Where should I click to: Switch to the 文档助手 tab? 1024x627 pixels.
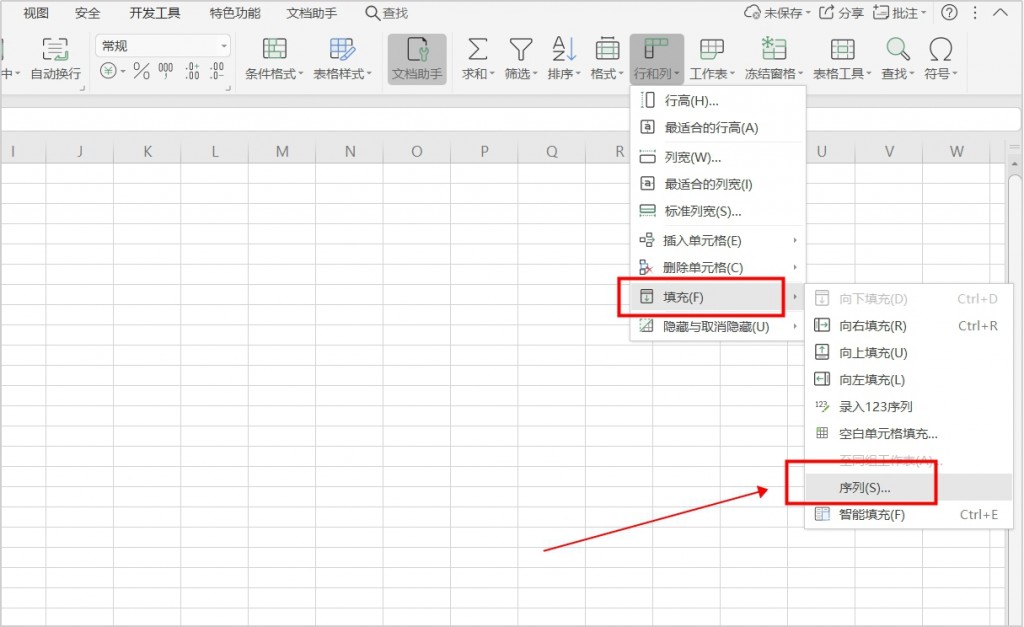click(x=312, y=12)
